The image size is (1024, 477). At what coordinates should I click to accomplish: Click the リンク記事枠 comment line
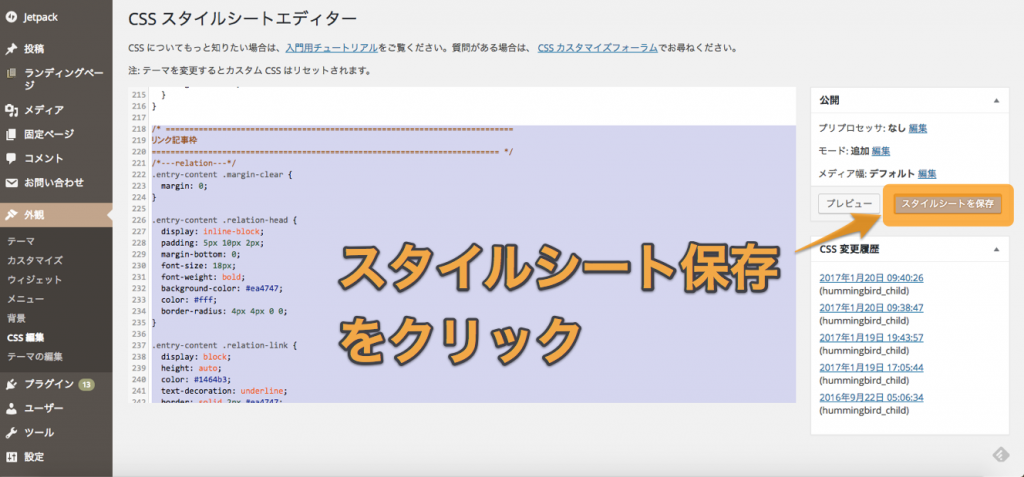(x=173, y=140)
